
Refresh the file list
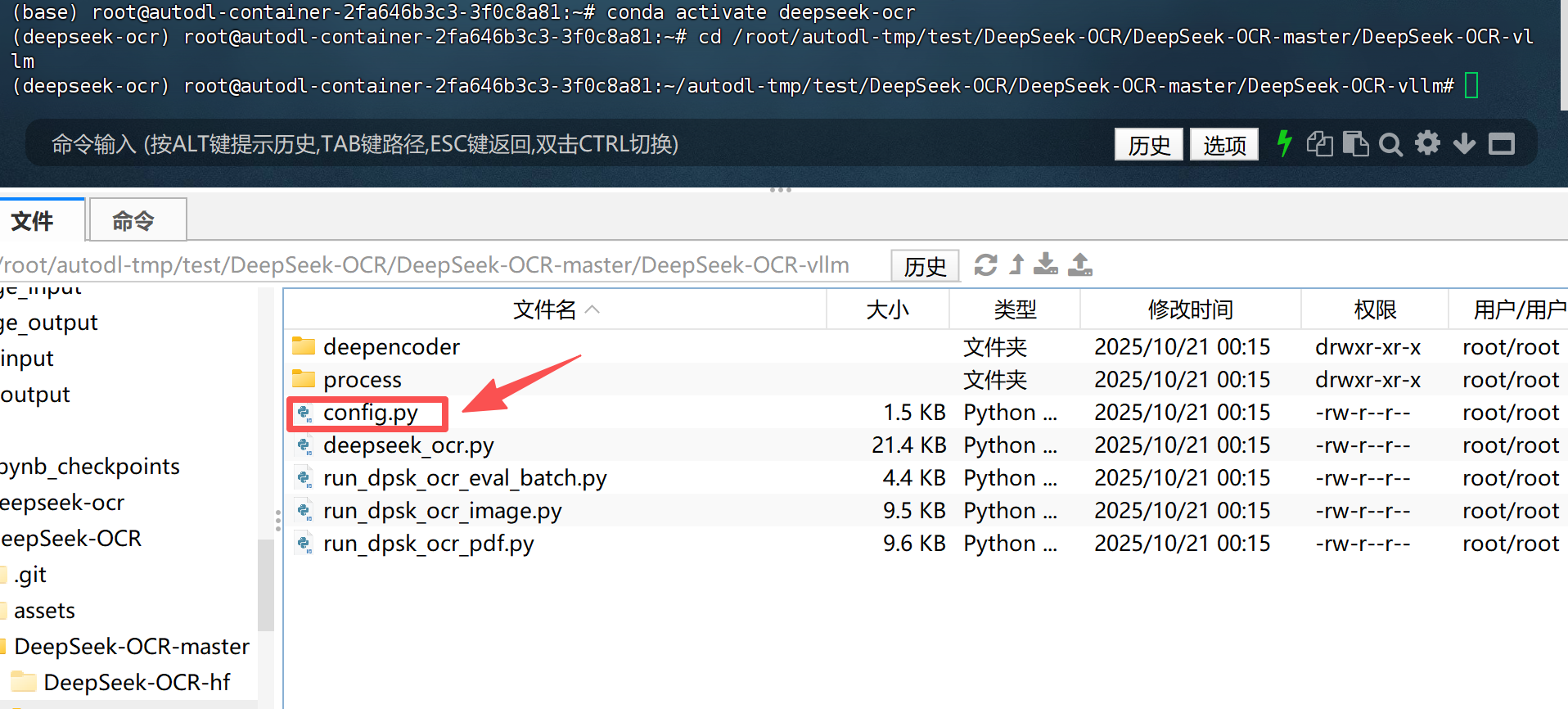[x=985, y=264]
